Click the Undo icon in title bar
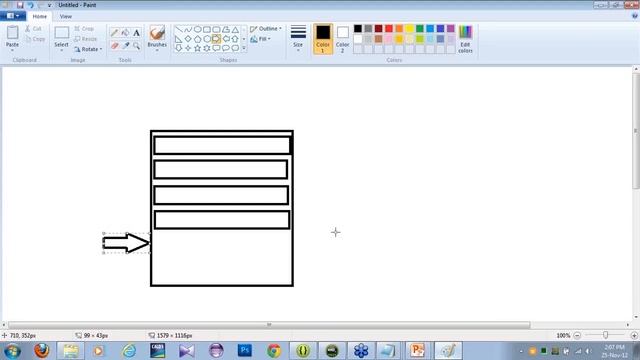 tap(31, 5)
